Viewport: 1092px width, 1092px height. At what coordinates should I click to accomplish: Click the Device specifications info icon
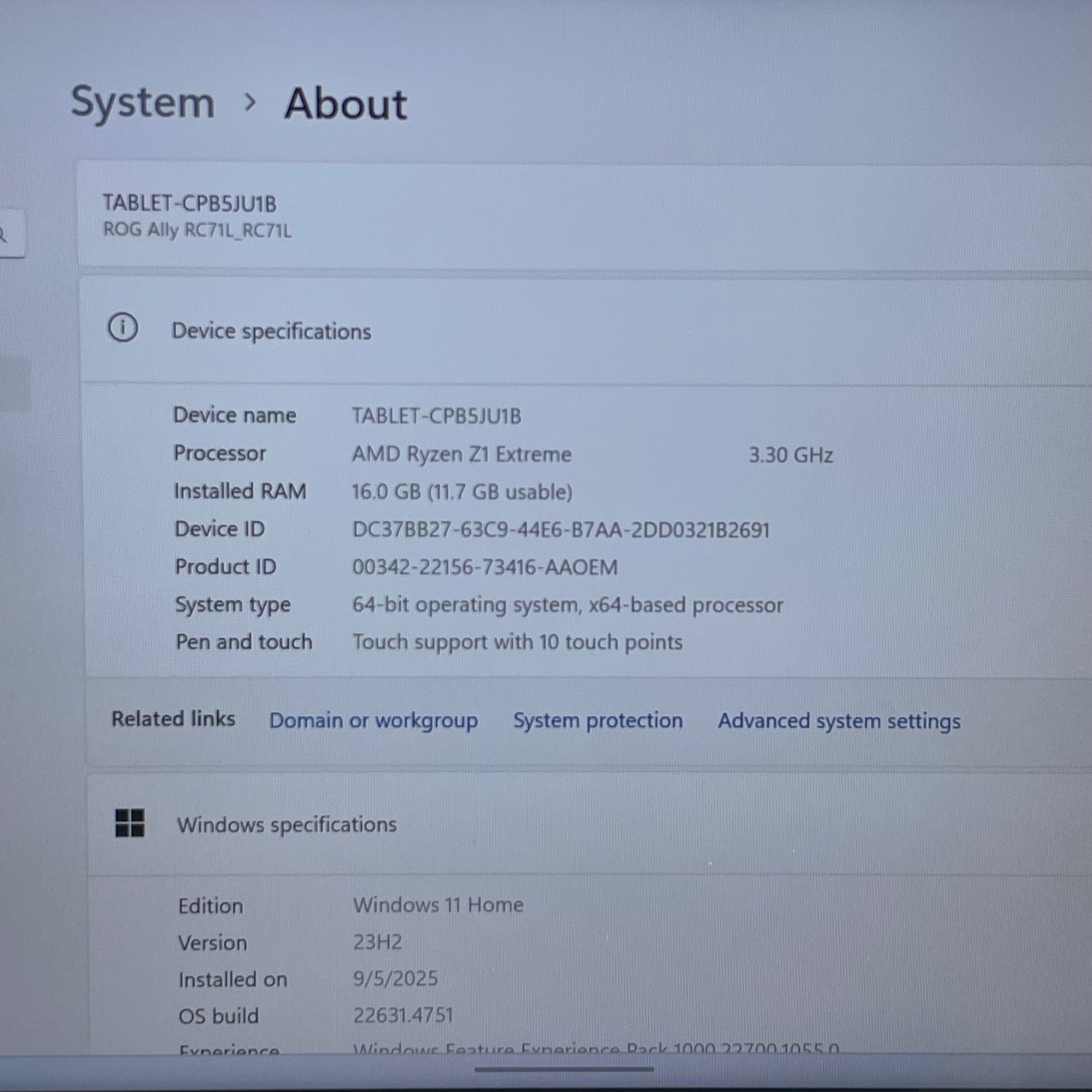pos(122,328)
